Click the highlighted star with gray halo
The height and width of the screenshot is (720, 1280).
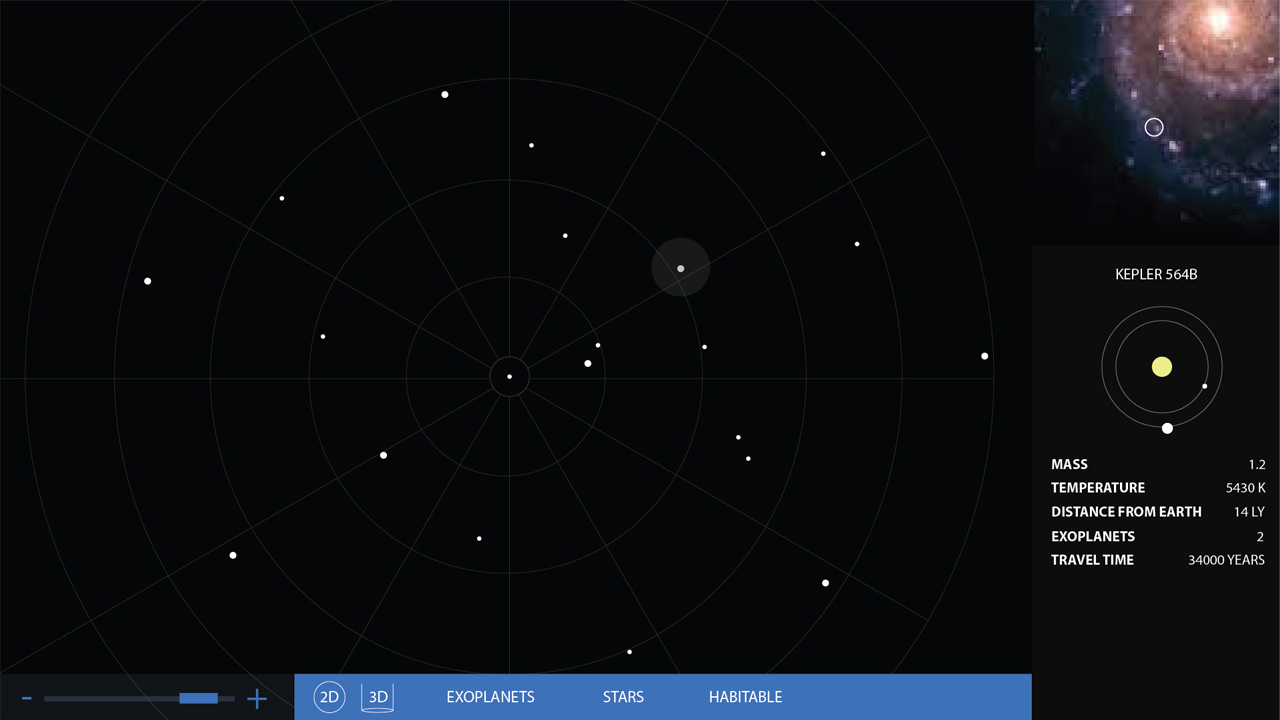681,268
